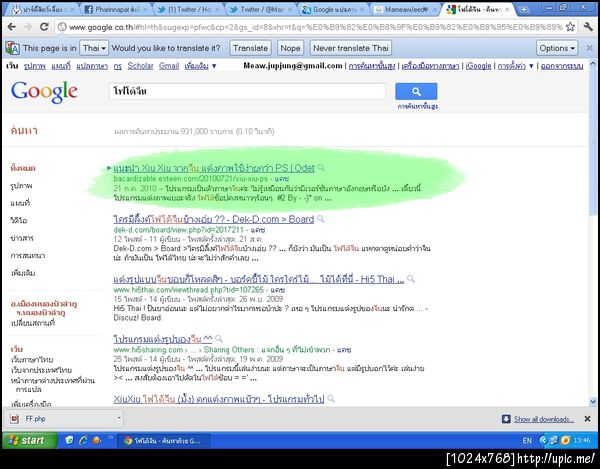Switch to the Pharinnapat Facebook tab
600x469 pixels.
pyautogui.click(x=115, y=10)
